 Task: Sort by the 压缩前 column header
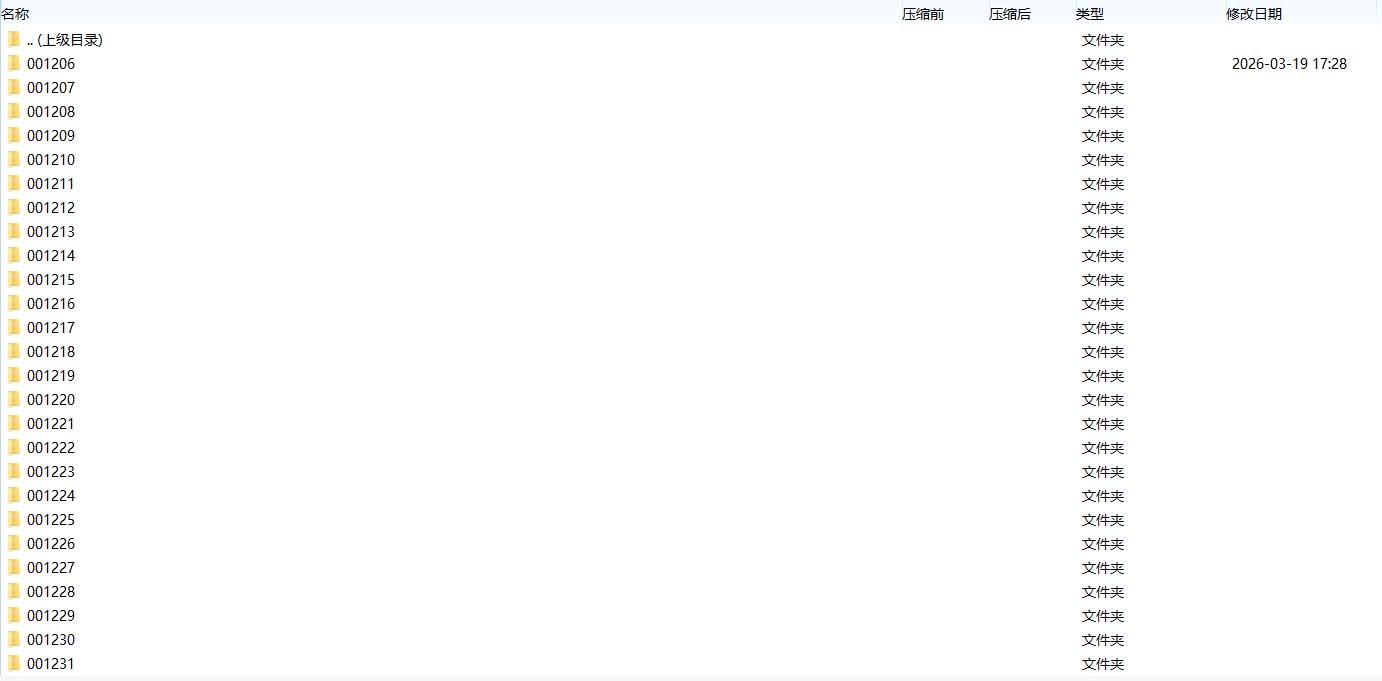click(922, 14)
